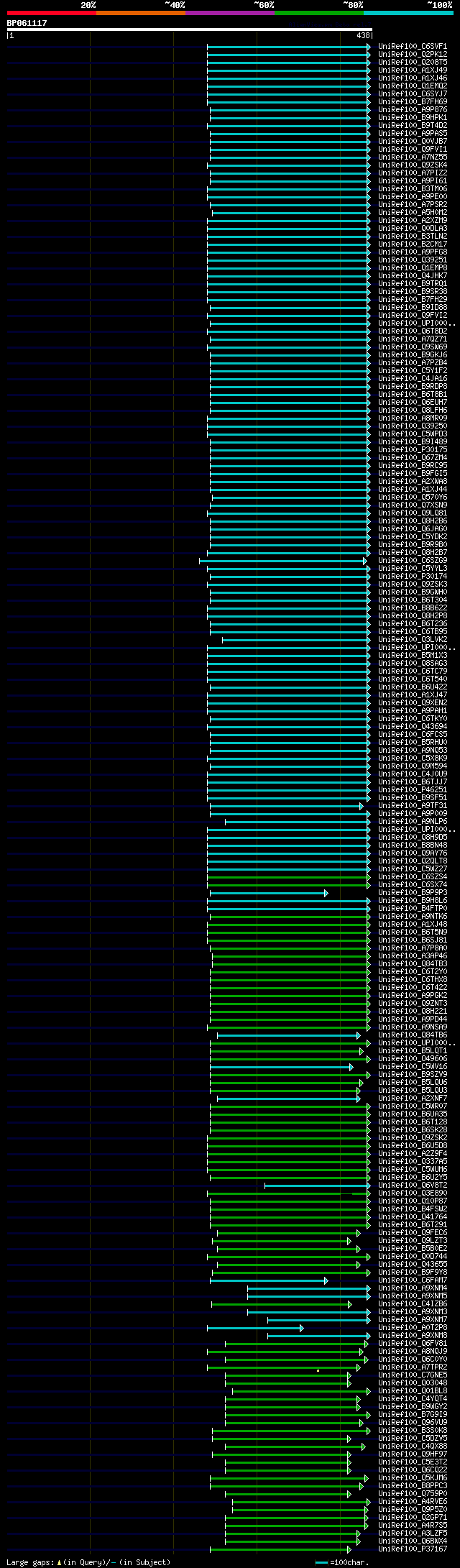Click the orange ~40% identity legend segment

141,13
